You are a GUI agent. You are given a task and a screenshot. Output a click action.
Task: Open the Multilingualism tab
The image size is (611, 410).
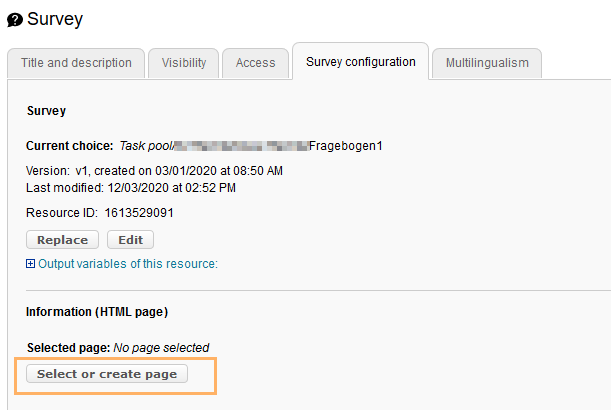(x=487, y=63)
